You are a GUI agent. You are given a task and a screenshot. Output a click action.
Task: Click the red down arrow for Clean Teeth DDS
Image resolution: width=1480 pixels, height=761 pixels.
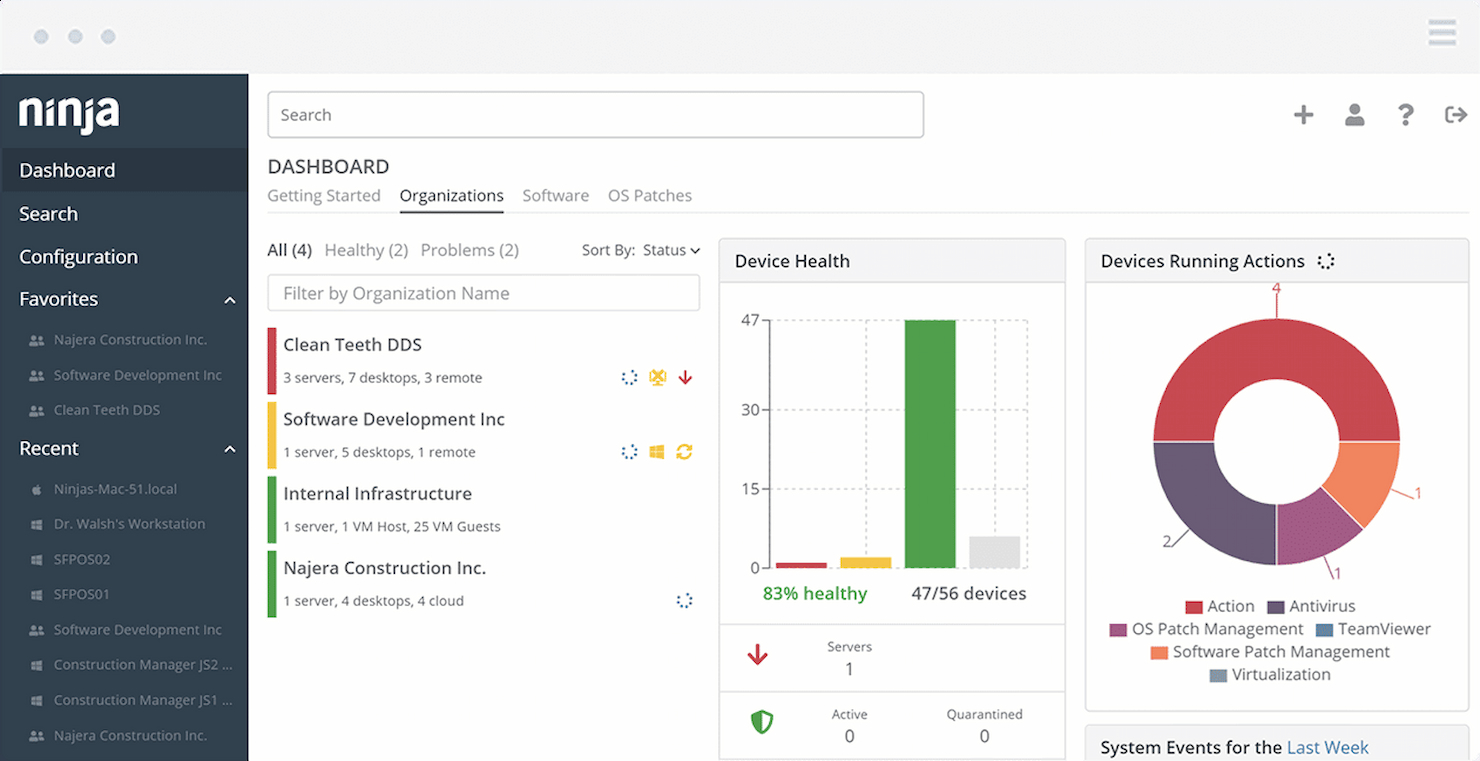click(x=686, y=377)
